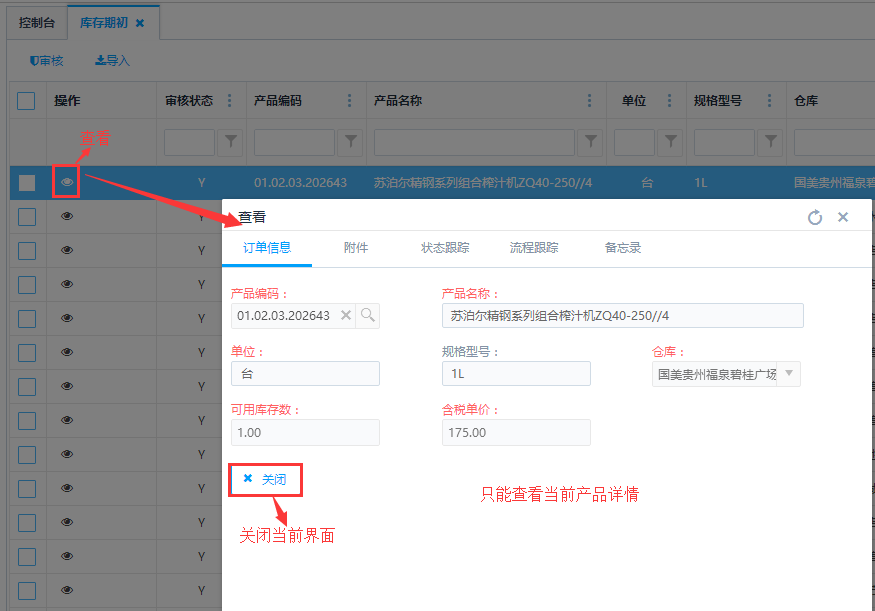The image size is (875, 611).
Task: Open the 产品名称 column options menu (three dots)
Action: click(590, 101)
